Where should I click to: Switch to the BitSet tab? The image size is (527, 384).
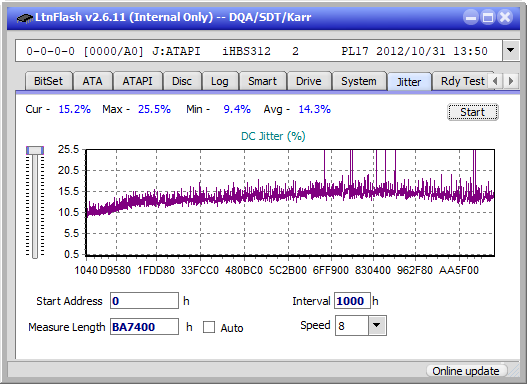pyautogui.click(x=48, y=81)
